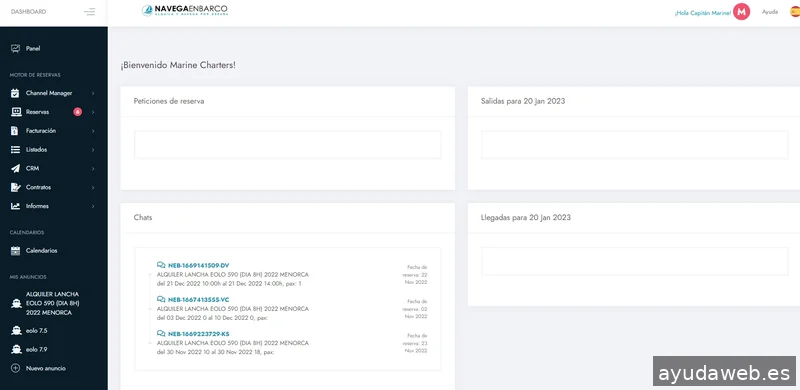Click chat icon of NEB-1669223729-KS
Screen dimensions: 800x390
(x=161, y=333)
